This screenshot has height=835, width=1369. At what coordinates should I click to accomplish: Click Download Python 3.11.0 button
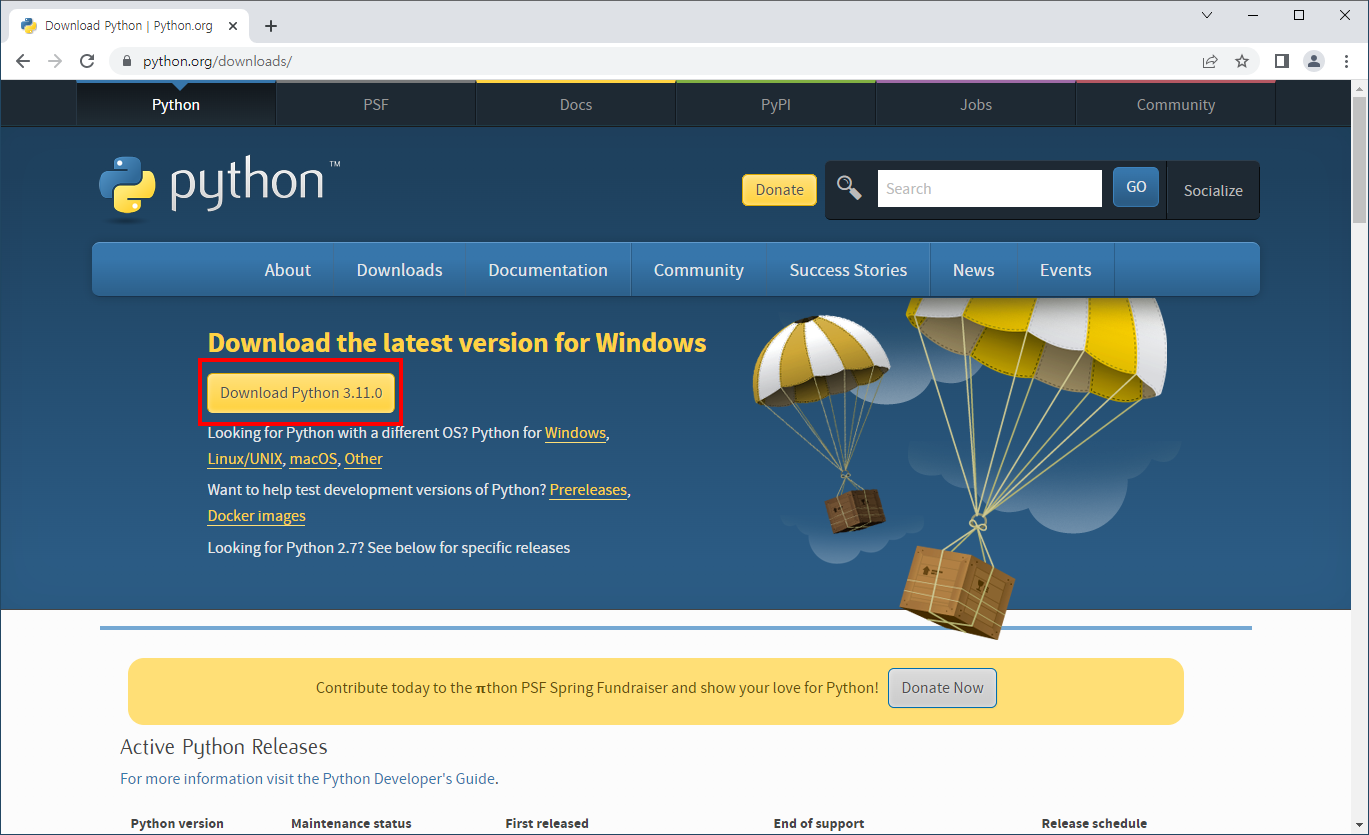[301, 393]
